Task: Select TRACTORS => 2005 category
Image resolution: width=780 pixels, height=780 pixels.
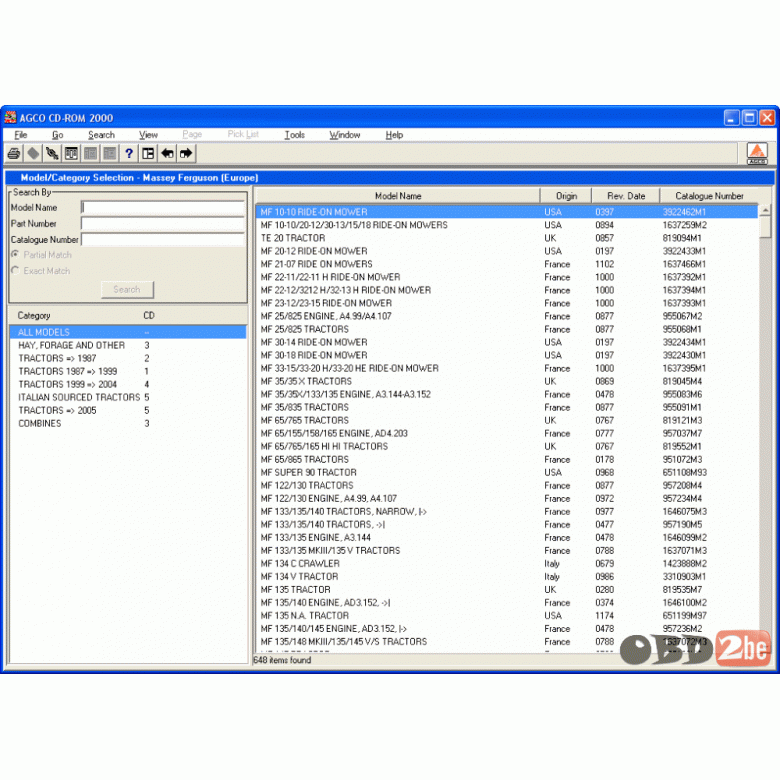Action: 128,410
